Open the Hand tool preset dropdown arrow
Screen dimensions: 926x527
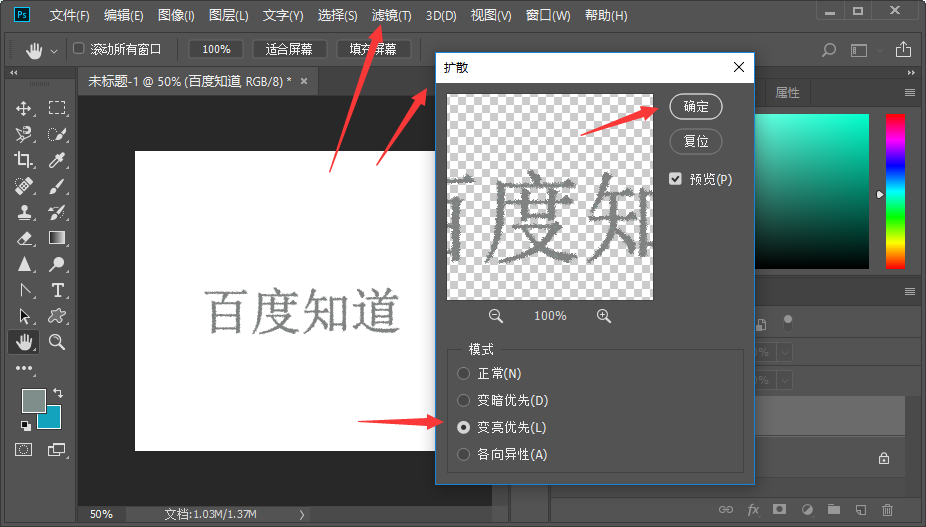pos(54,51)
